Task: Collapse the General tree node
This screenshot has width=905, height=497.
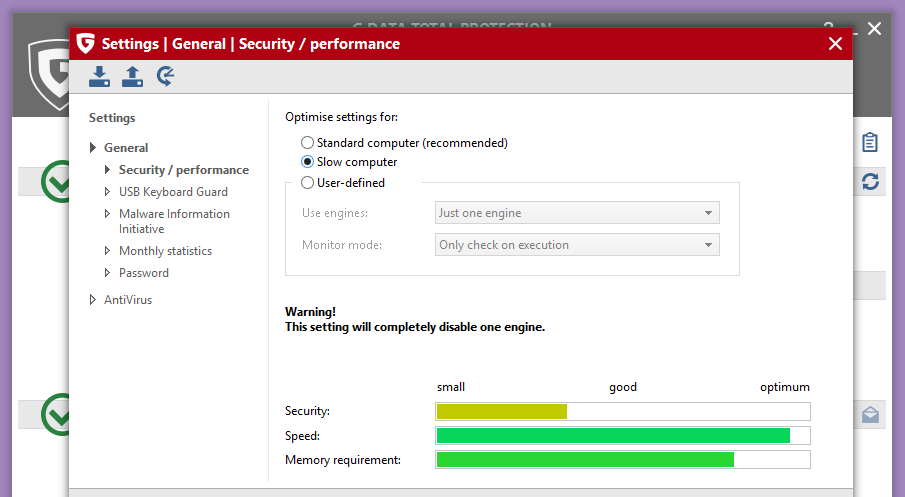Action: [93, 148]
